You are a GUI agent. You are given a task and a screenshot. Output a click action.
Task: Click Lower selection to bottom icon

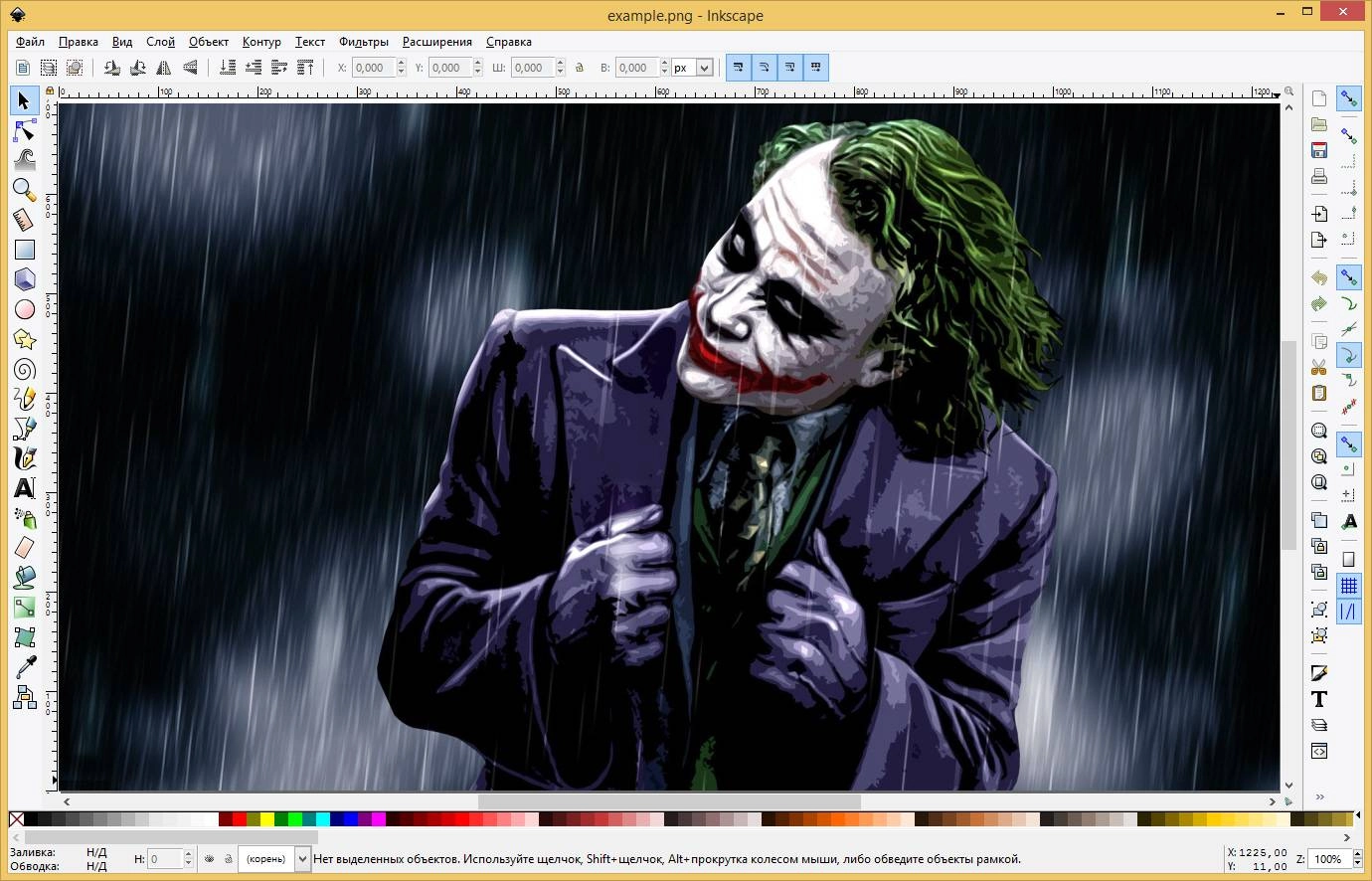(228, 68)
